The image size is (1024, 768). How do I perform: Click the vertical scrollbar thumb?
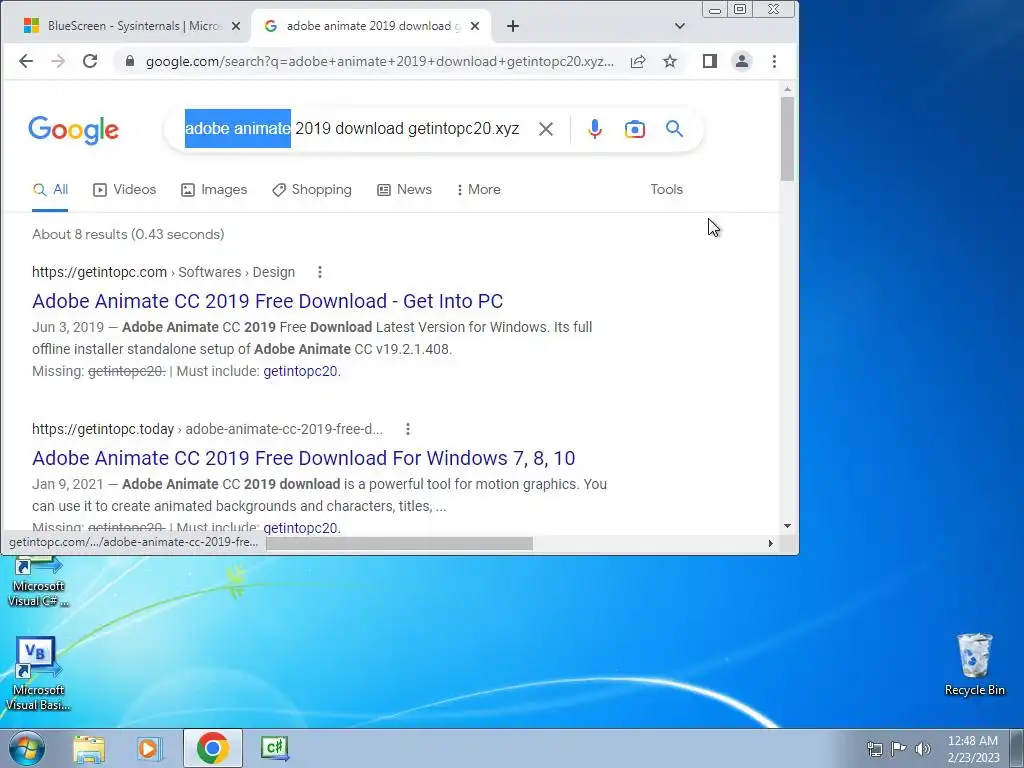(x=788, y=139)
